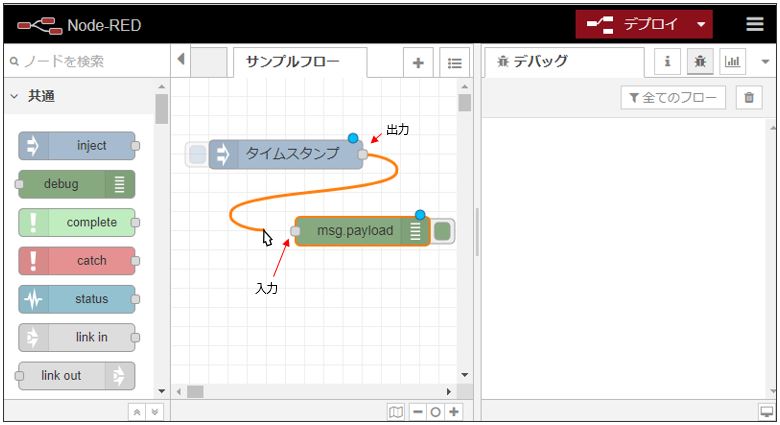Screen dimensions: 780x425
Task: Toggle the msg.payload debug output button
Action: 443,231
